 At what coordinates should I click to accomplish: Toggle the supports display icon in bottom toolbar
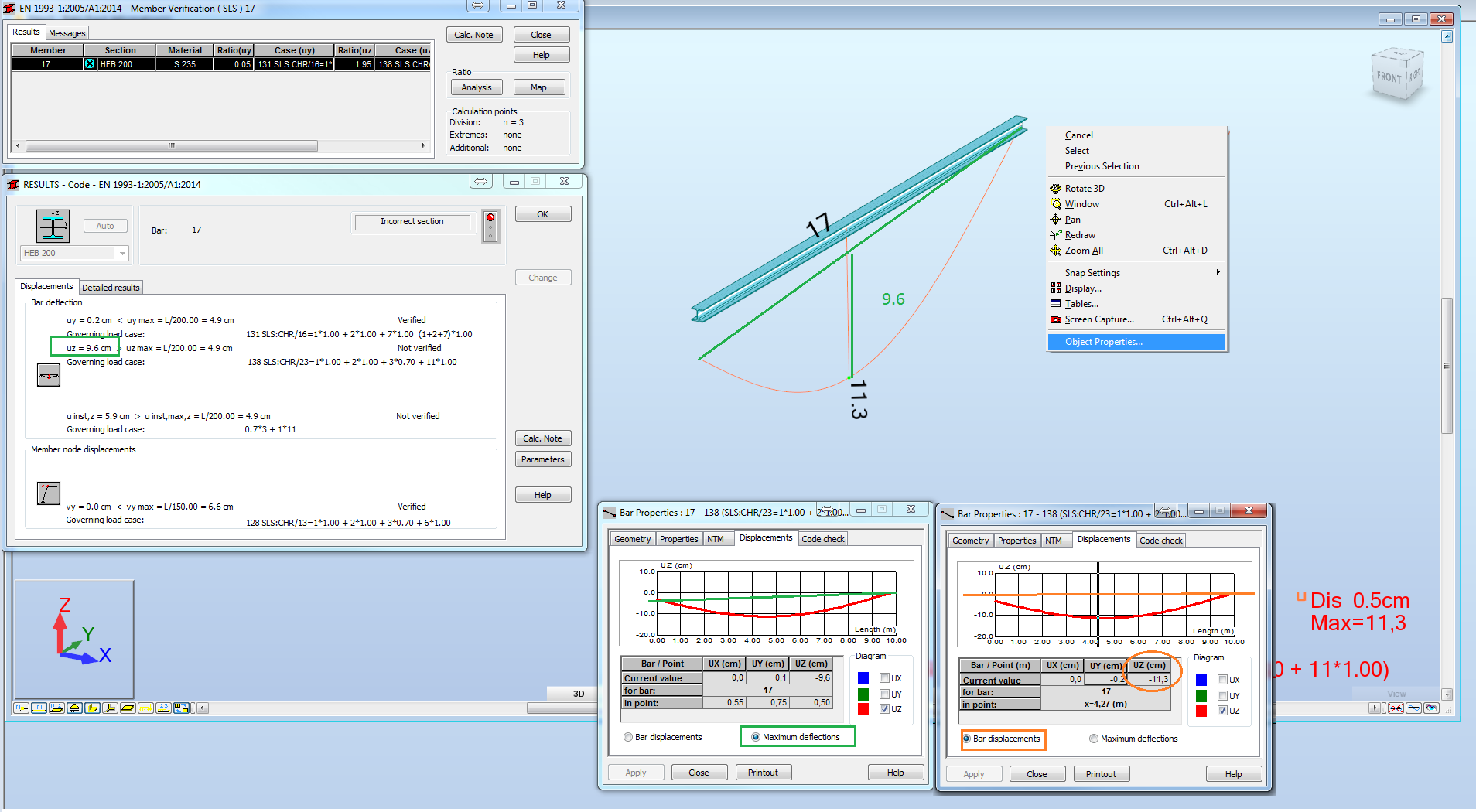click(74, 708)
